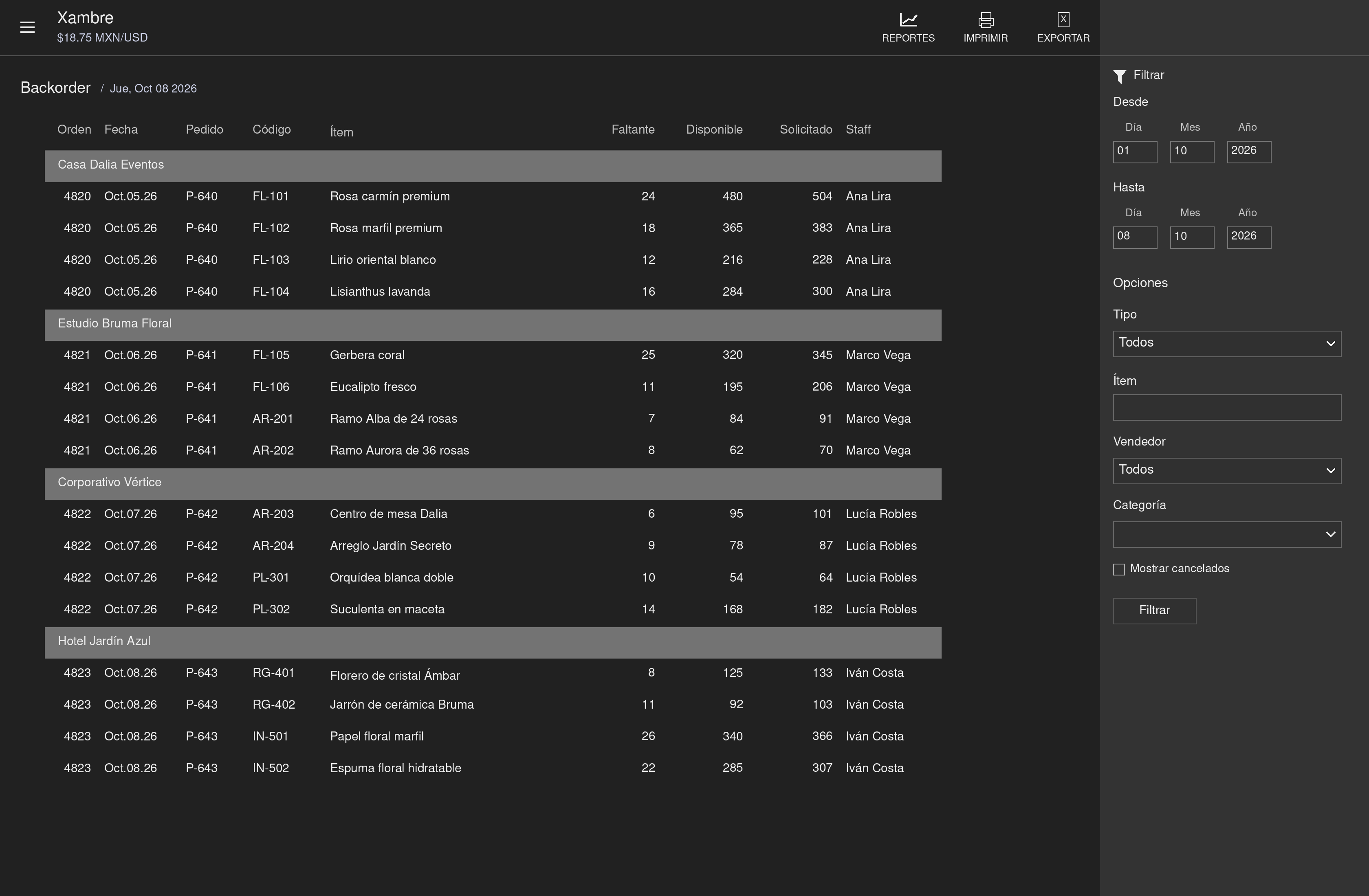Image resolution: width=1369 pixels, height=896 pixels.
Task: Click Lisianthus lavanda item
Action: point(380,292)
